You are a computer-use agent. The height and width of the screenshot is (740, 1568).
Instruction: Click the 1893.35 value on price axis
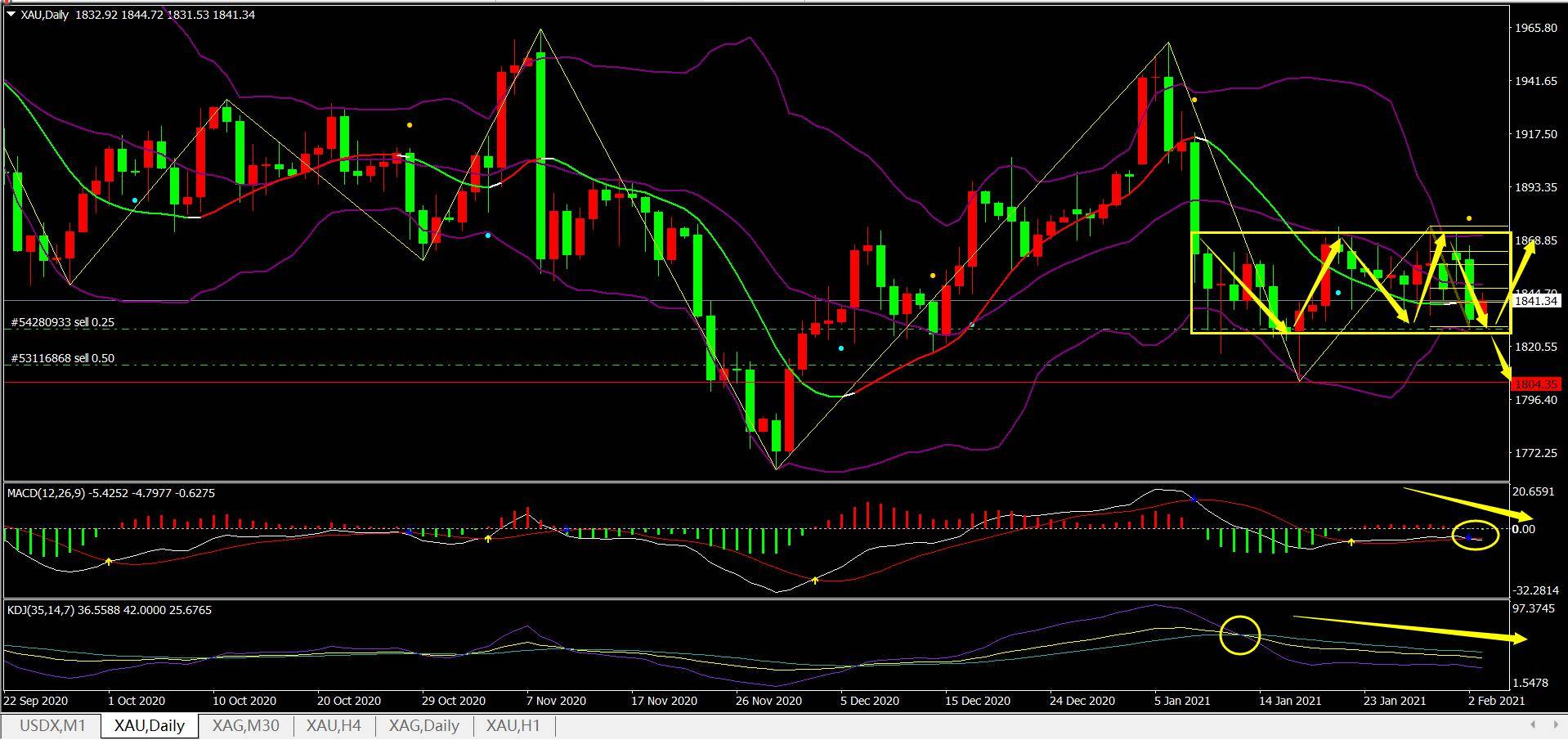pos(1536,187)
